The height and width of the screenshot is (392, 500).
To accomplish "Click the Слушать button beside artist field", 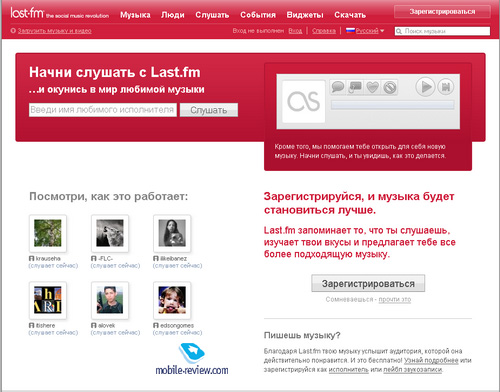I will click(x=209, y=110).
